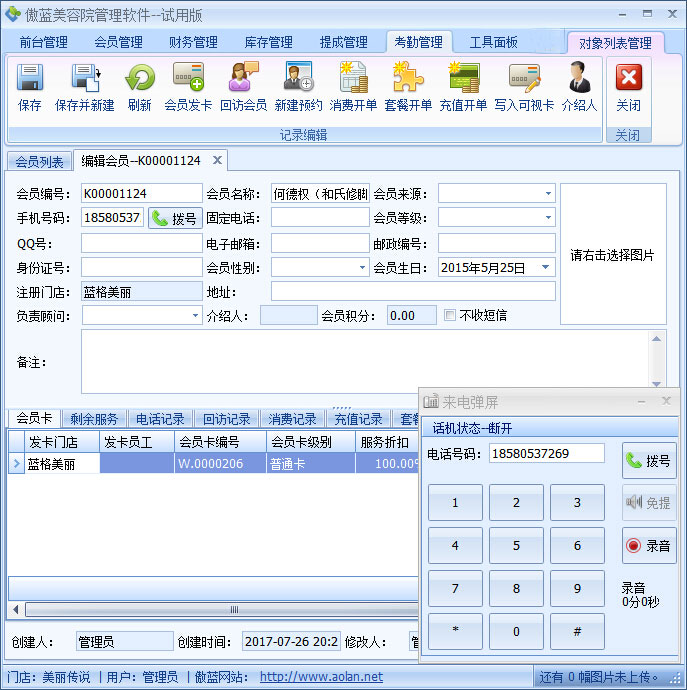Click 保存并新建 save-and-new icon
The image size is (687, 690).
[x=85, y=78]
